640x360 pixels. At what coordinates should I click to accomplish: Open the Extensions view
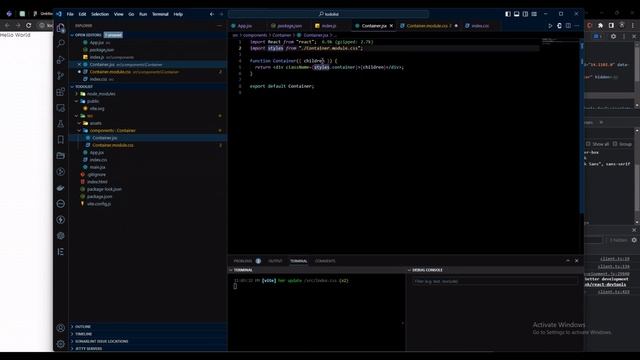coord(61,91)
